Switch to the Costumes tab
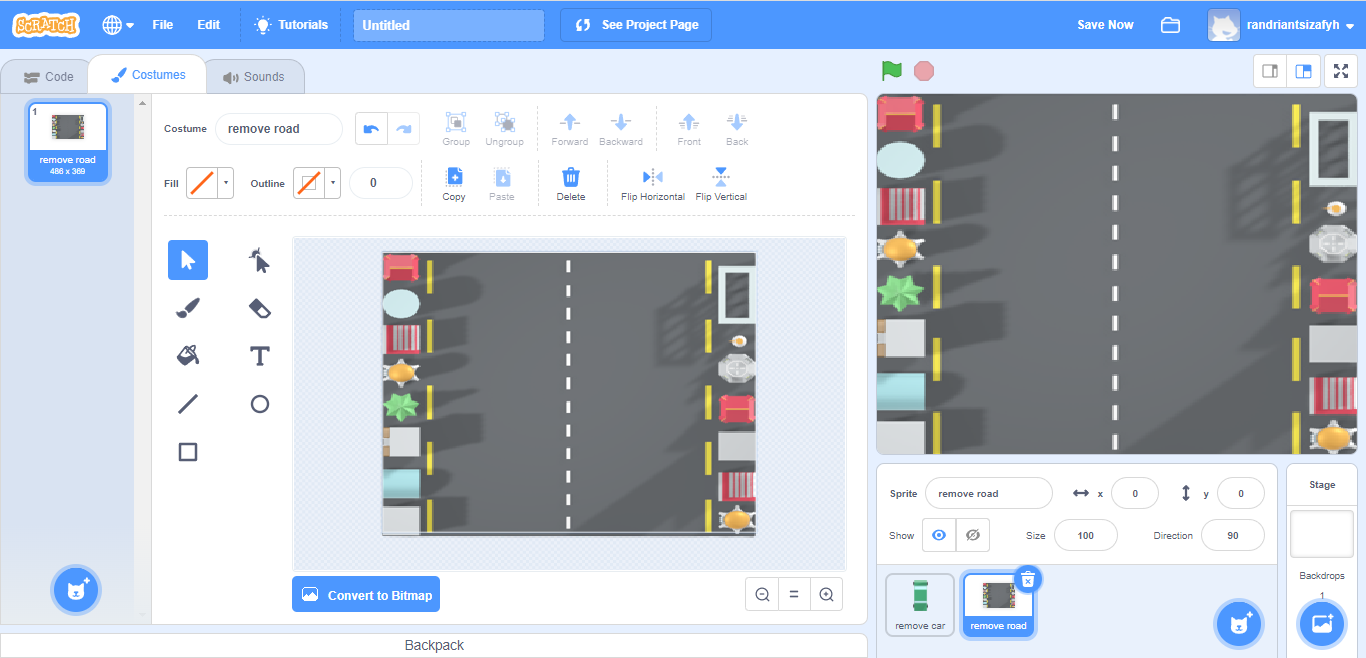The height and width of the screenshot is (658, 1366). pyautogui.click(x=148, y=75)
